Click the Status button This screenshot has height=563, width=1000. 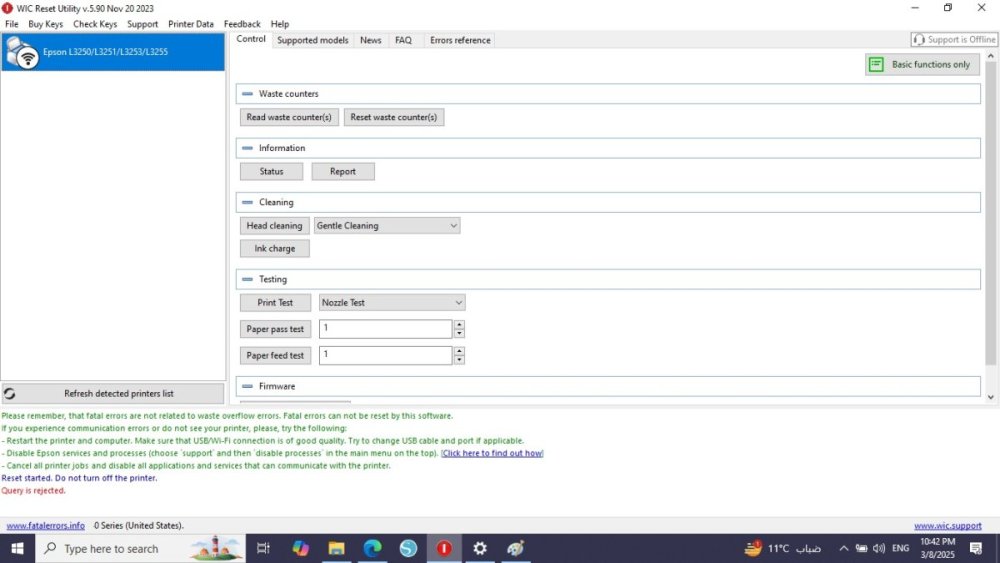pyautogui.click(x=271, y=172)
